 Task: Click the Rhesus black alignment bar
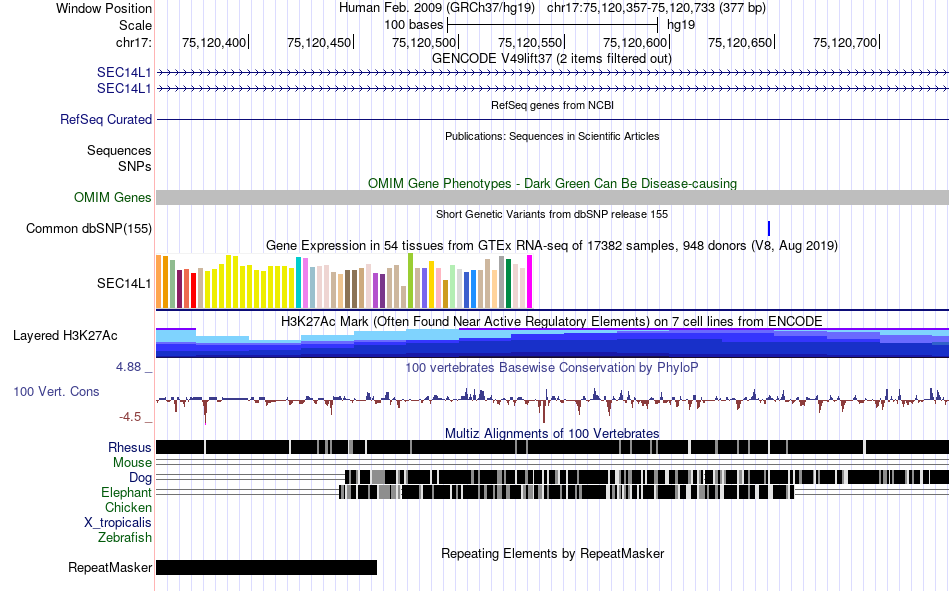pos(552,447)
